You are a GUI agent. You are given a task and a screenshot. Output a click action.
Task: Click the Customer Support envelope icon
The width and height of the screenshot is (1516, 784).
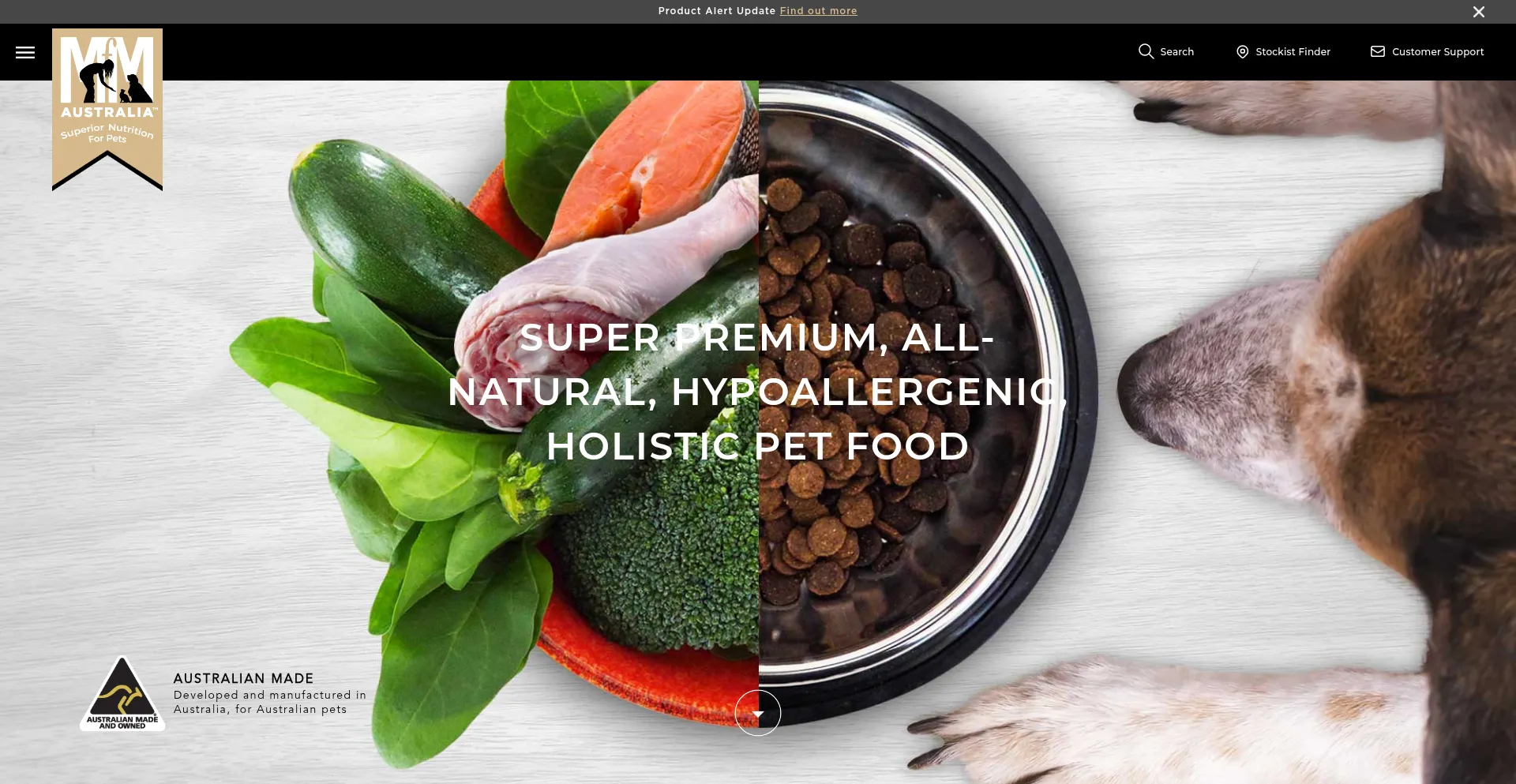[1378, 51]
